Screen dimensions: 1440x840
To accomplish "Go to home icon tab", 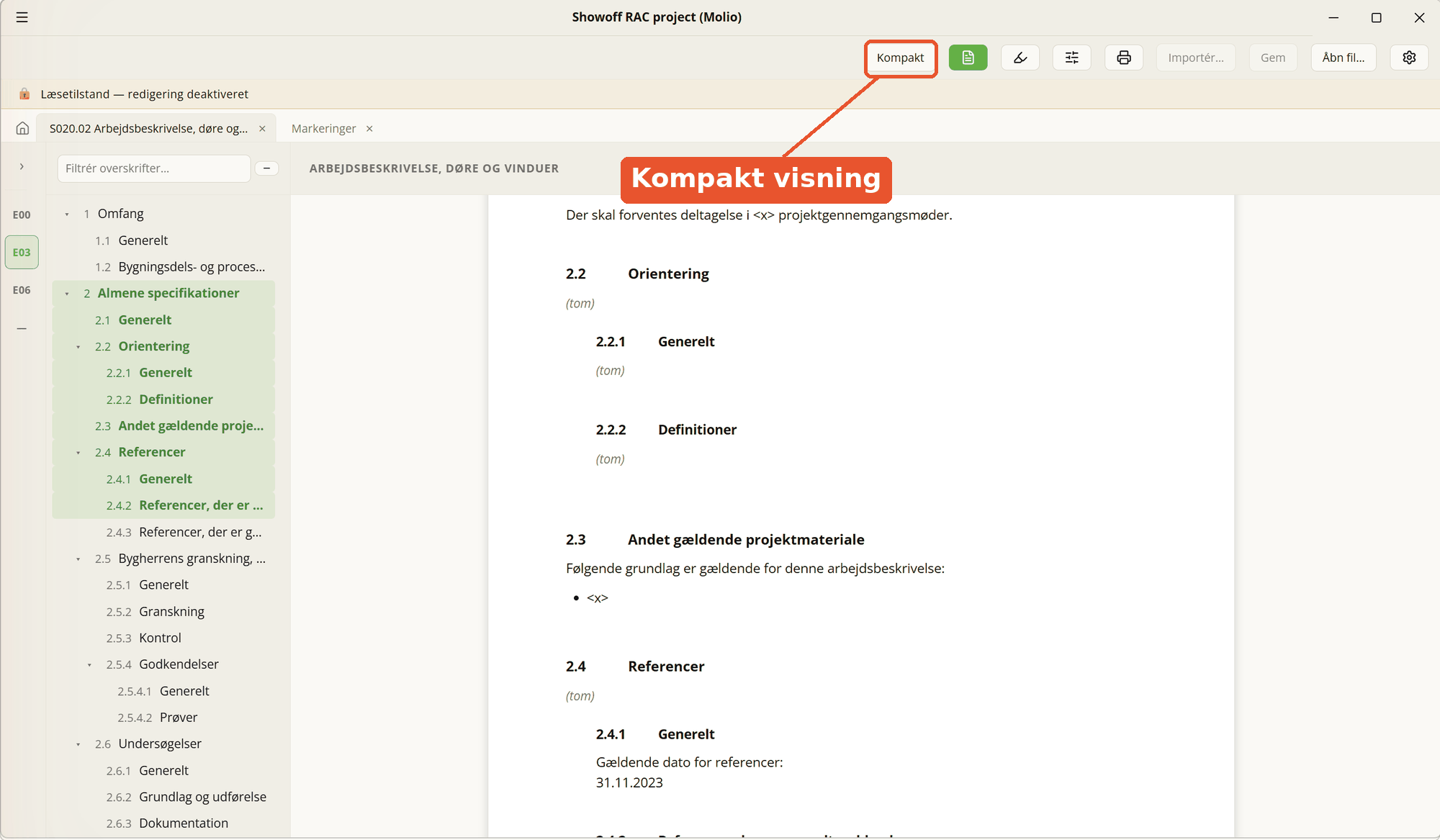I will (22, 128).
